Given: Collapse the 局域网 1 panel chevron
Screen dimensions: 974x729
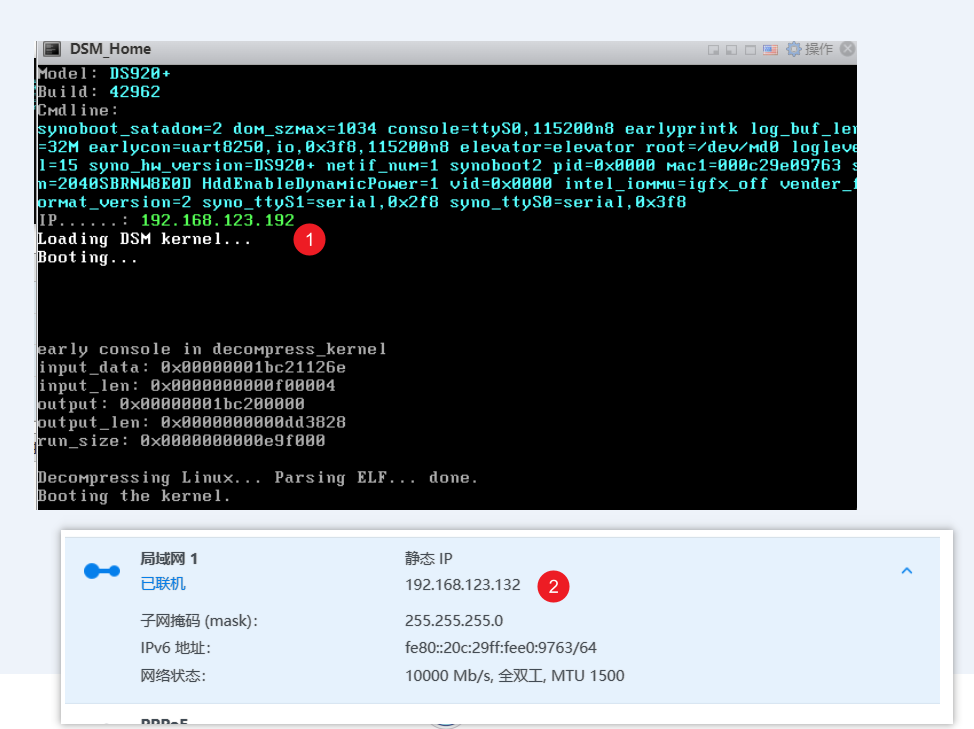Looking at the screenshot, I should coord(907,569).
